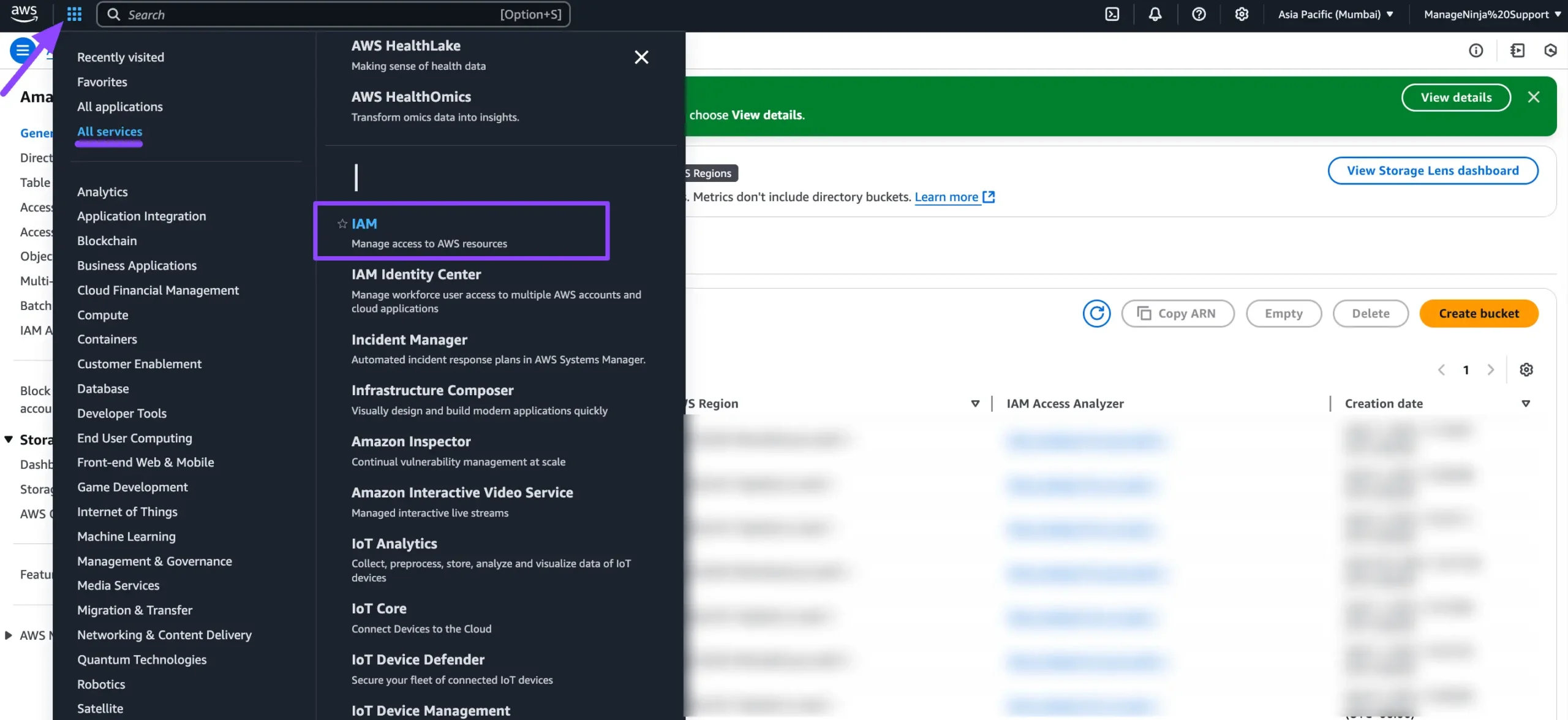Click View Storage Lens dashboard button
The image size is (1568, 720).
click(1433, 170)
